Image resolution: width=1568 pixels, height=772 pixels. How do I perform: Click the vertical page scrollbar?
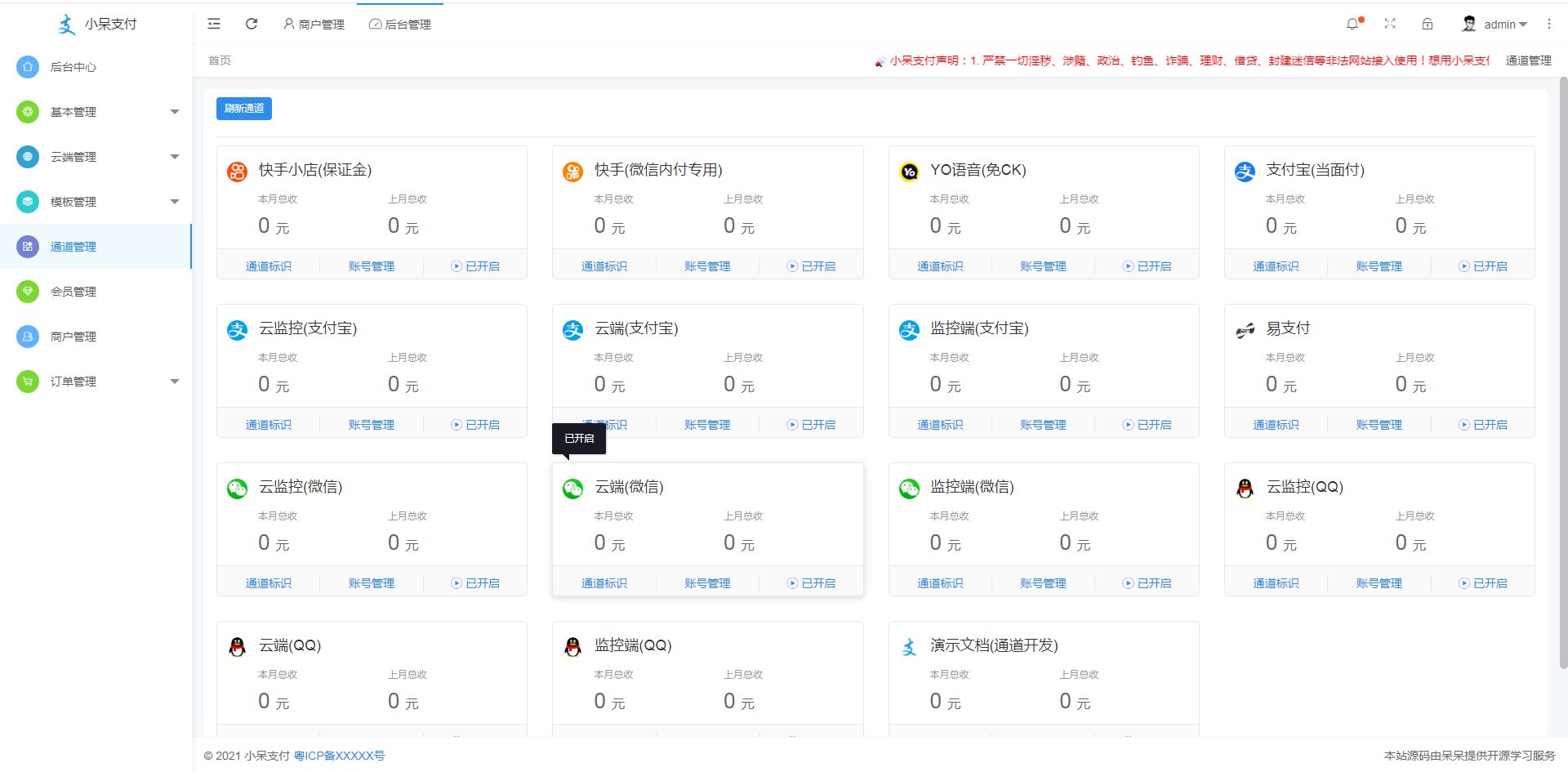(1563, 373)
